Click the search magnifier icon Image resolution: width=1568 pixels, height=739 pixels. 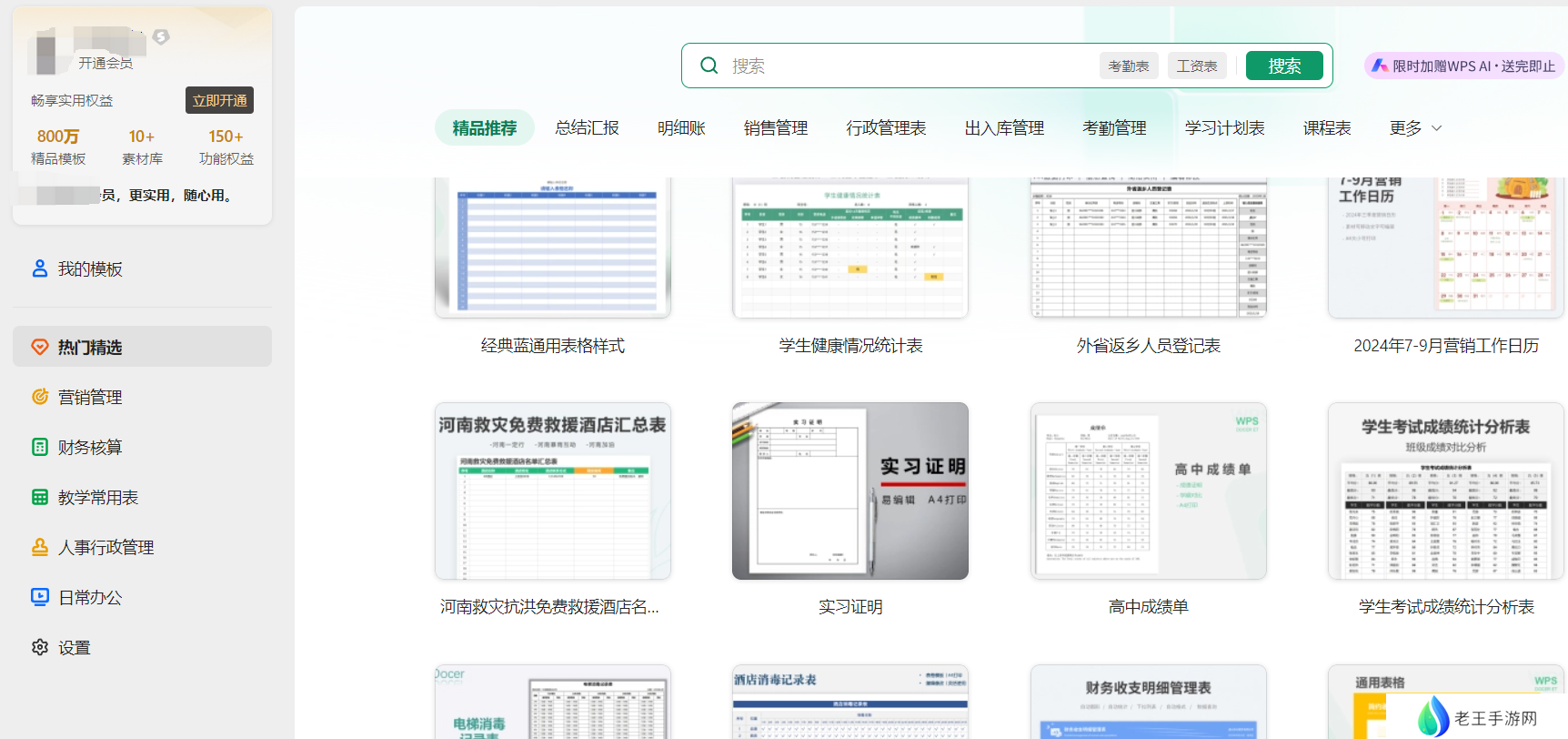(709, 66)
